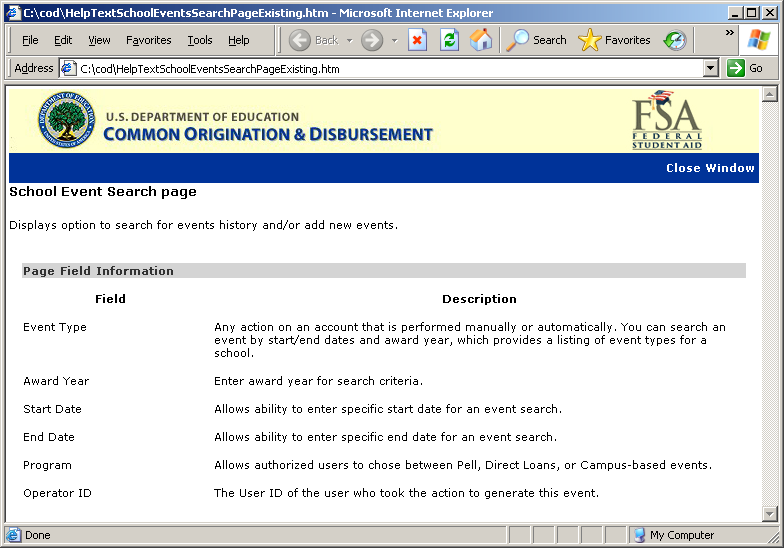Image resolution: width=784 pixels, height=548 pixels.
Task: Open the Address bar URL dropdown
Action: (x=711, y=68)
